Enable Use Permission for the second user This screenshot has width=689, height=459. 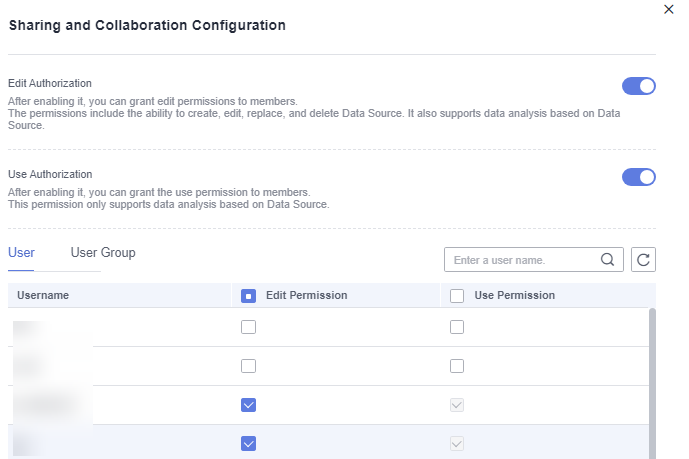[x=457, y=366]
